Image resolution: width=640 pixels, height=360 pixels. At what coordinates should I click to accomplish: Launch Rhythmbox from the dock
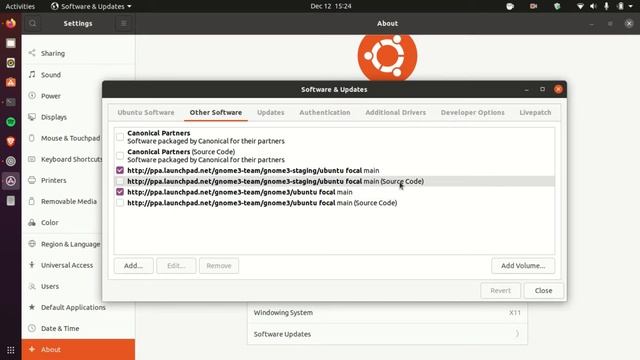tap(11, 62)
